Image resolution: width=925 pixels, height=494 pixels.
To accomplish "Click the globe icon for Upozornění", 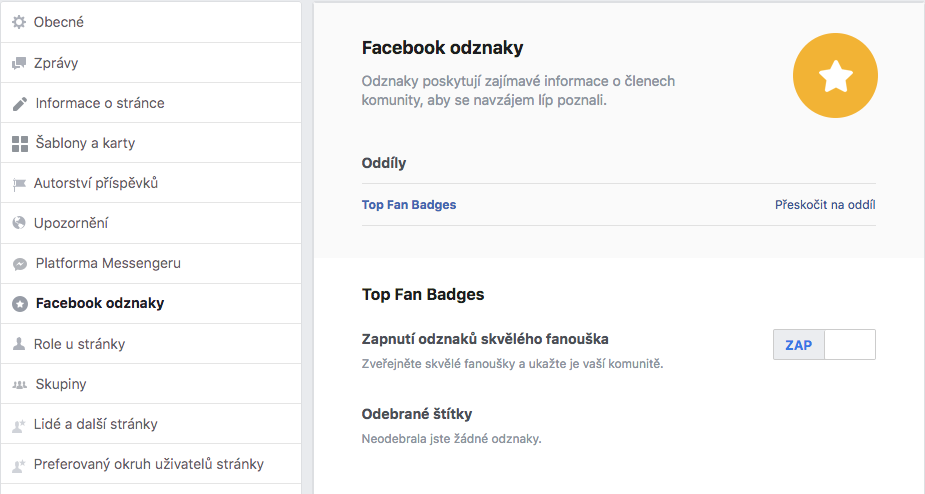I will pos(19,223).
